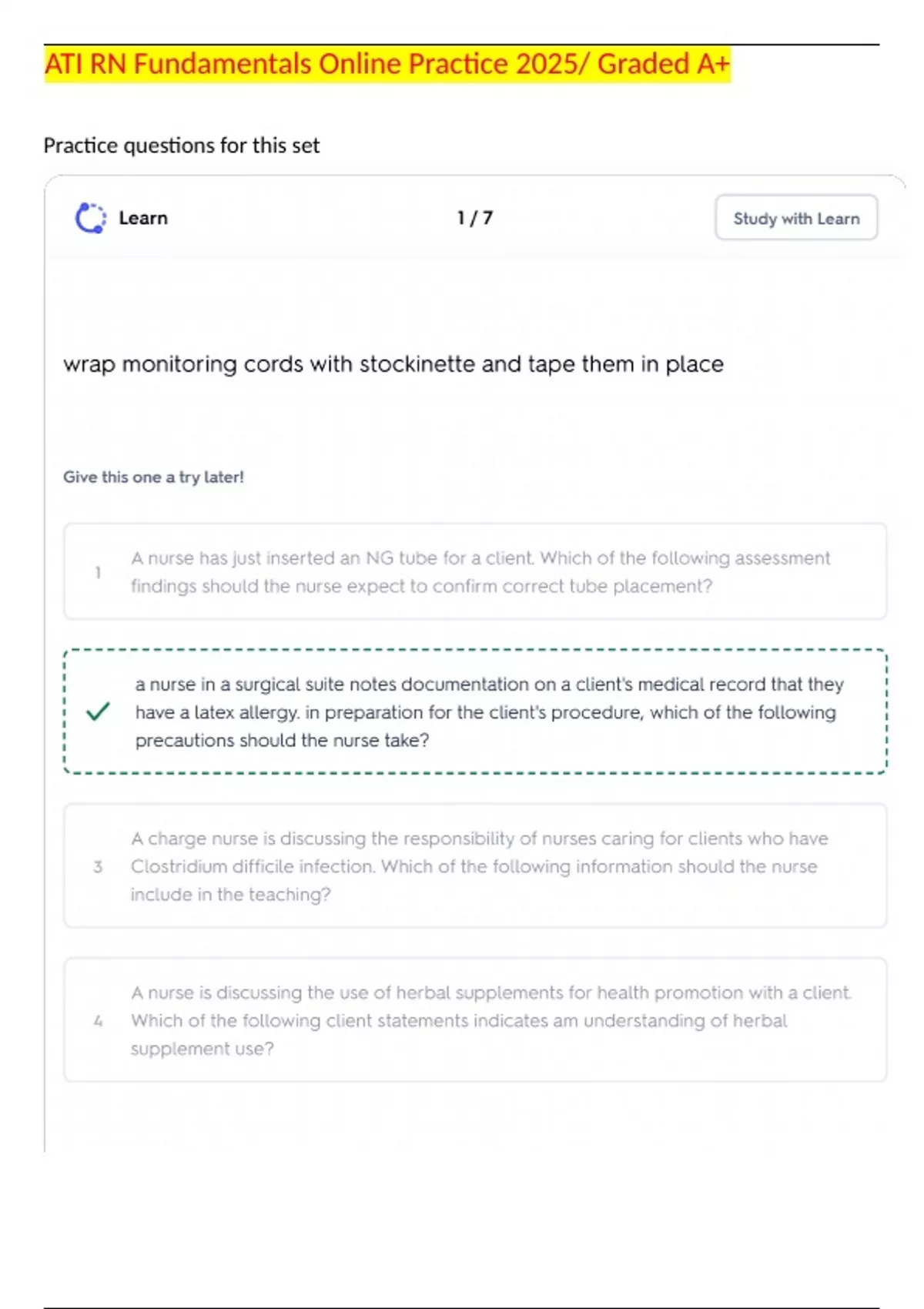Click the 'Give this one a try later!' message

153,477
